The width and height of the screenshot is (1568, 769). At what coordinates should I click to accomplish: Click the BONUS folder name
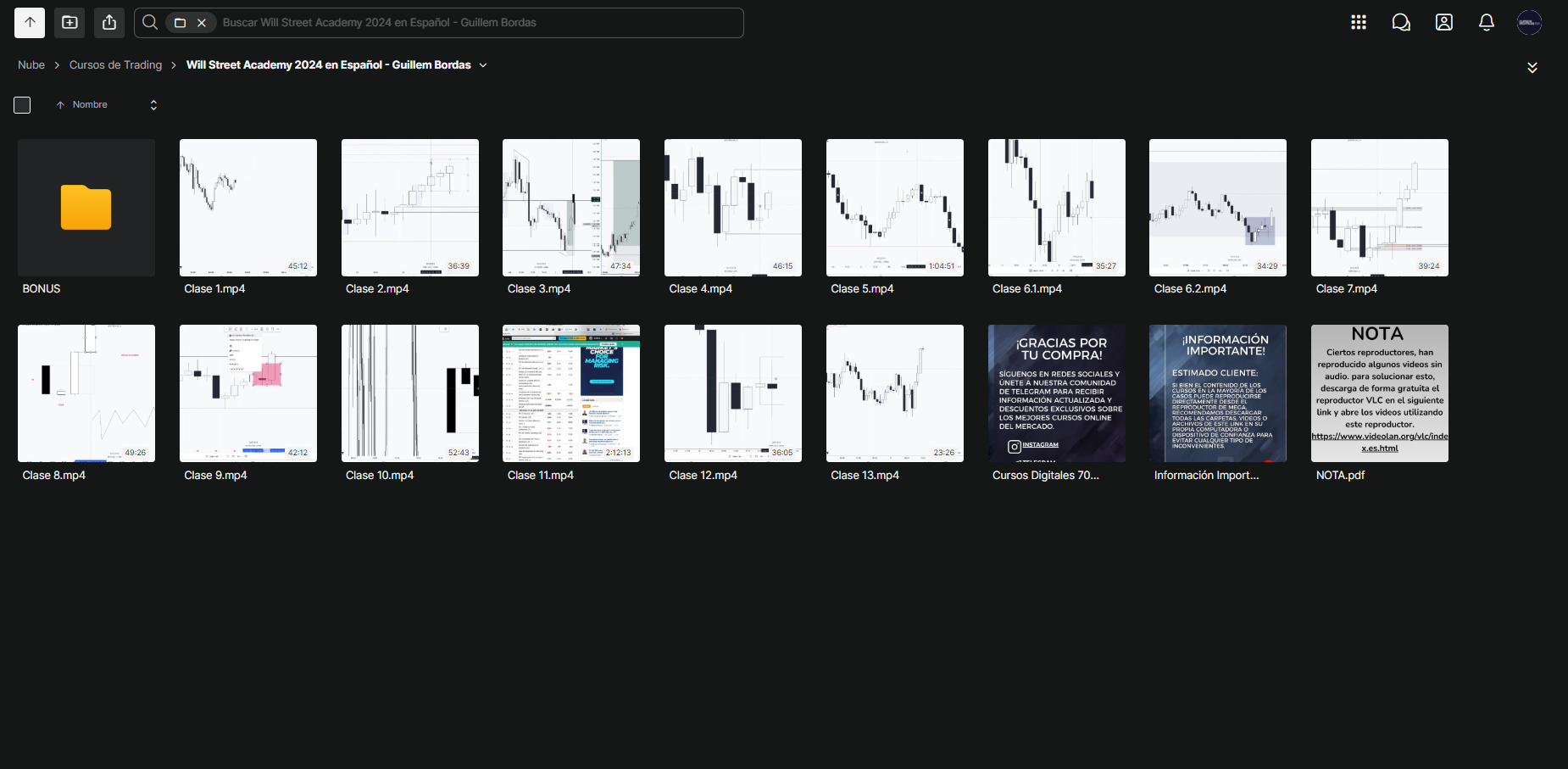[x=42, y=289]
